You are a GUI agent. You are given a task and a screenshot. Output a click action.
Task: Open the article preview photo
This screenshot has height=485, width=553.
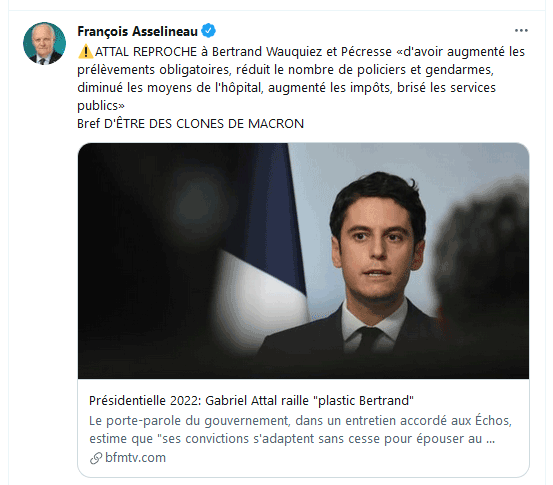(303, 261)
